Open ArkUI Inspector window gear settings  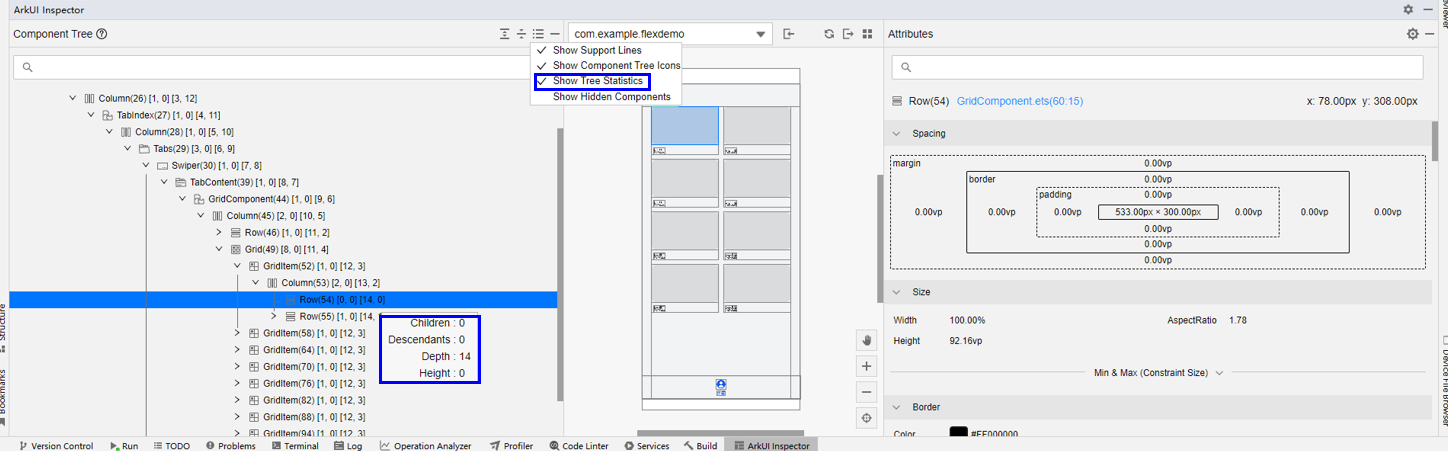click(x=1408, y=9)
